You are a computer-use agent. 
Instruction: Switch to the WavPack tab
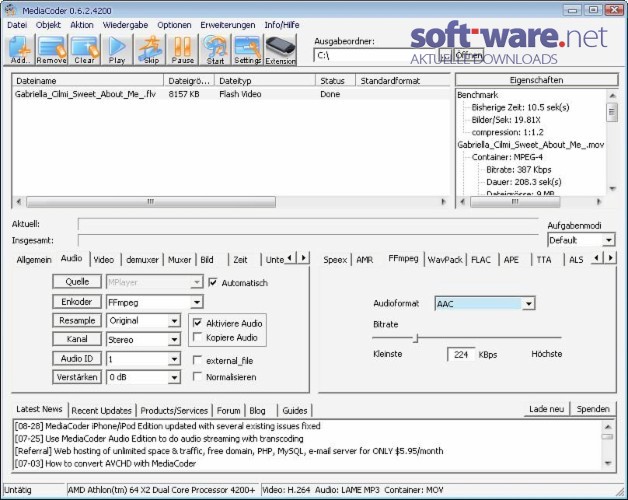445,260
